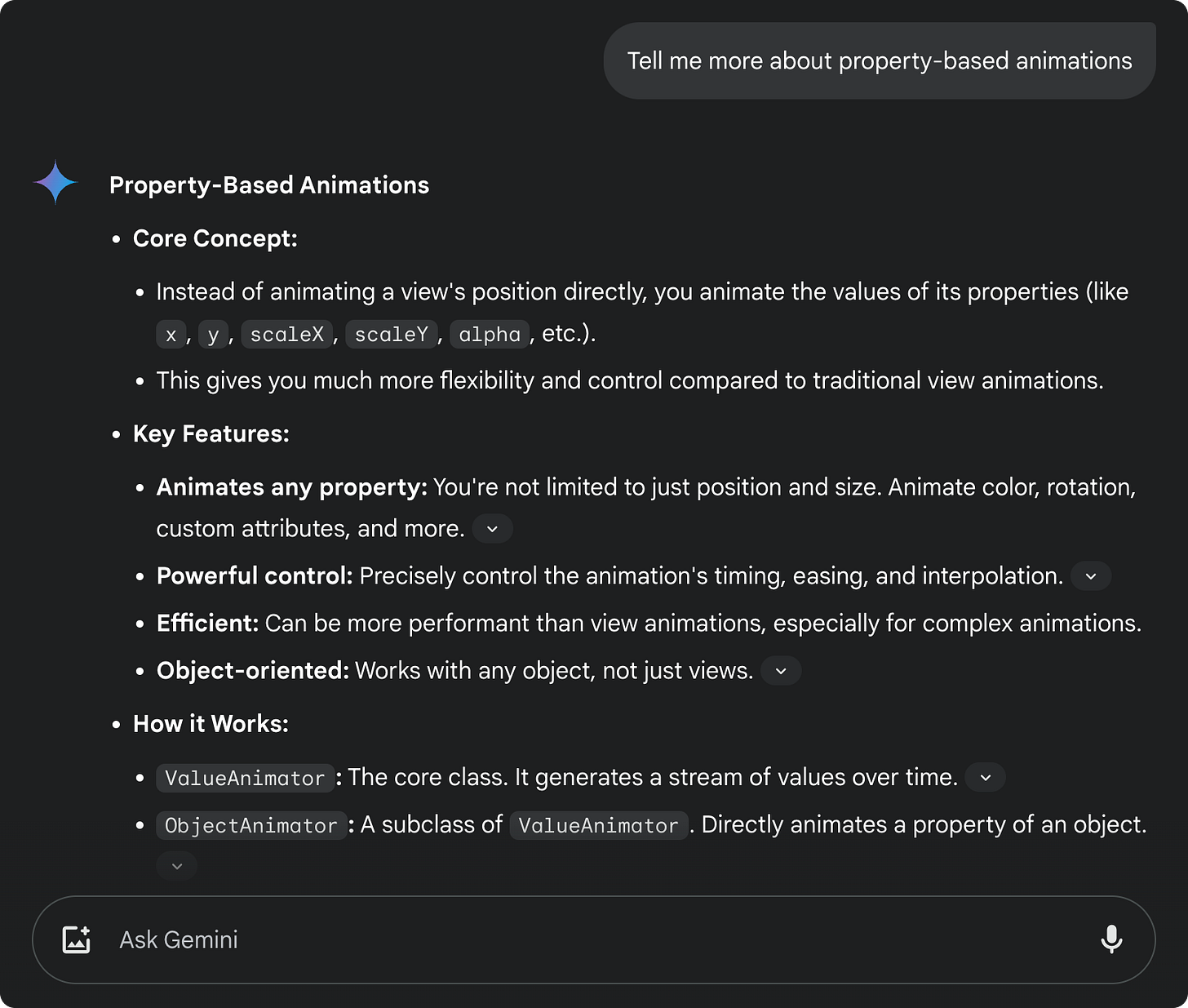
Task: Click the "How it Works:" section label
Action: 211,724
